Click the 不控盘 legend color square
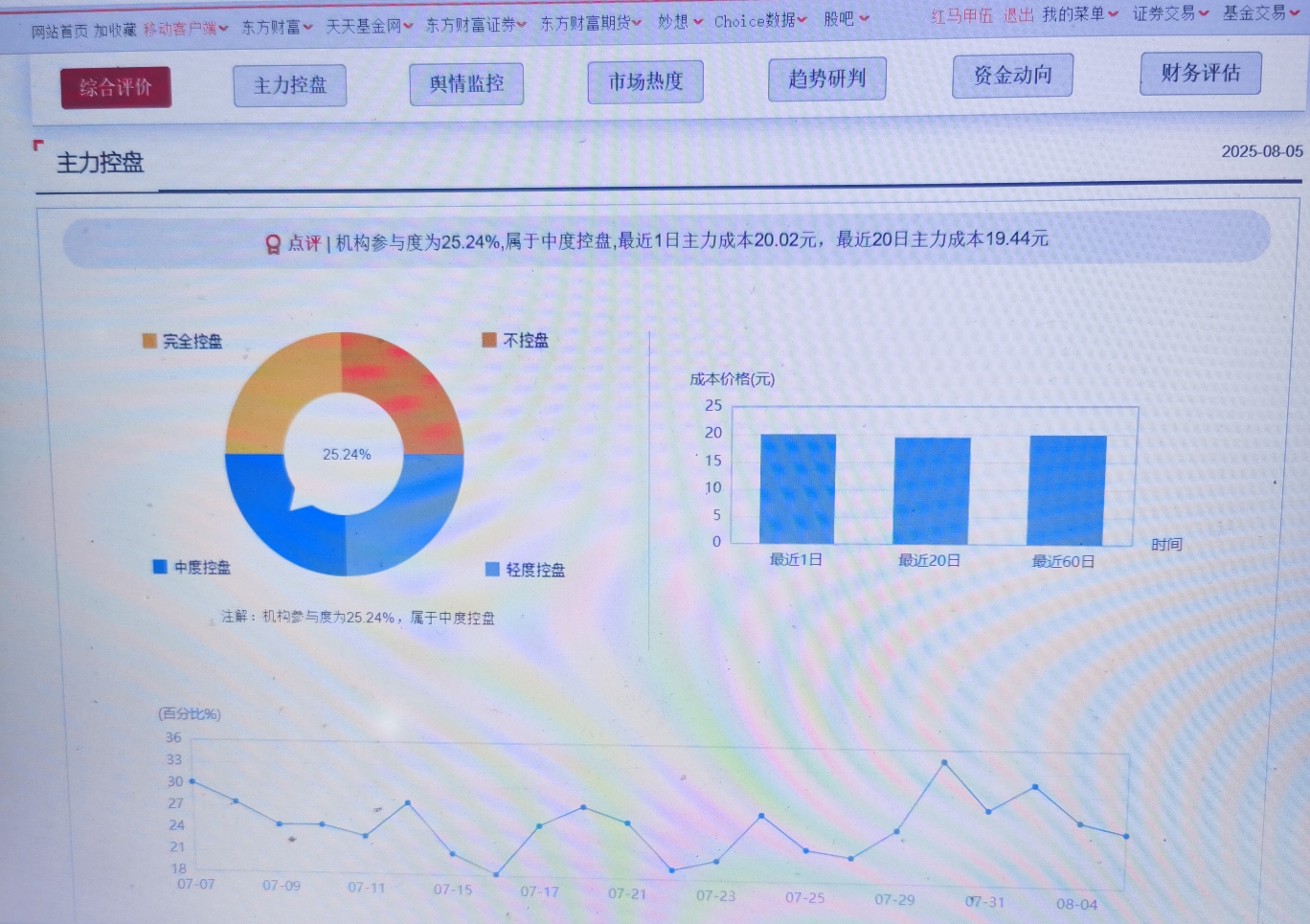1310x924 pixels. pos(489,340)
